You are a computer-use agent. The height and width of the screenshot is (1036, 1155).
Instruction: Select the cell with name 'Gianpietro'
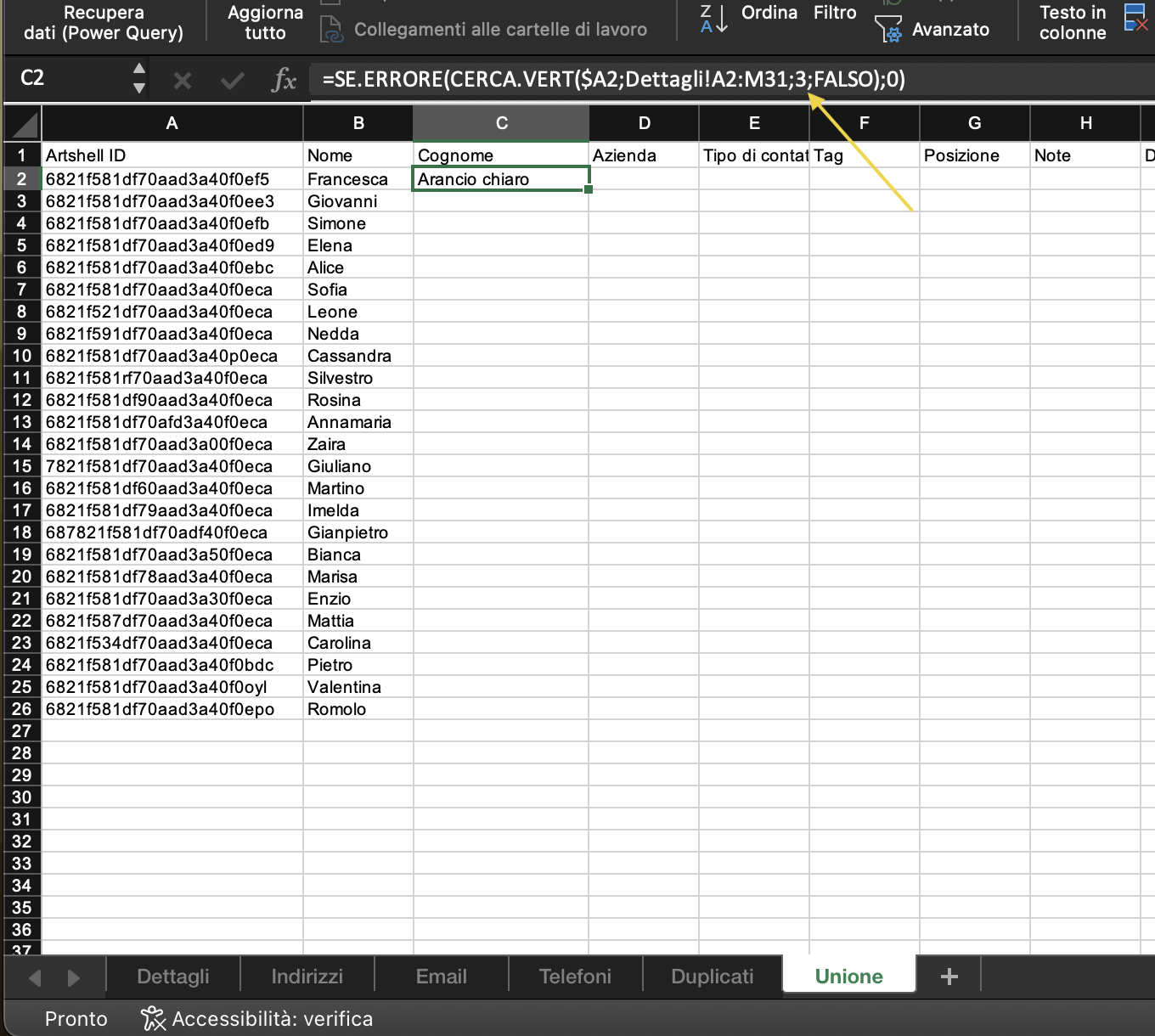(358, 532)
